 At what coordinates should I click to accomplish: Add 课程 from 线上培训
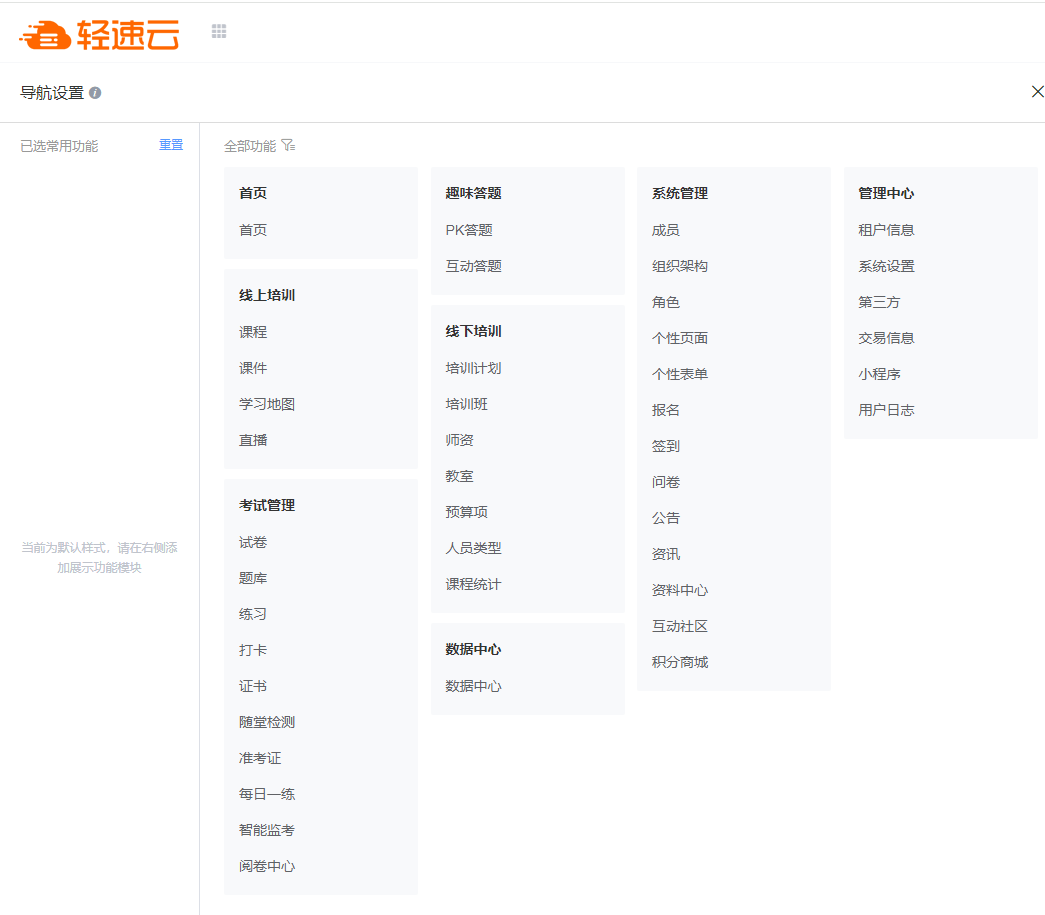(x=253, y=332)
